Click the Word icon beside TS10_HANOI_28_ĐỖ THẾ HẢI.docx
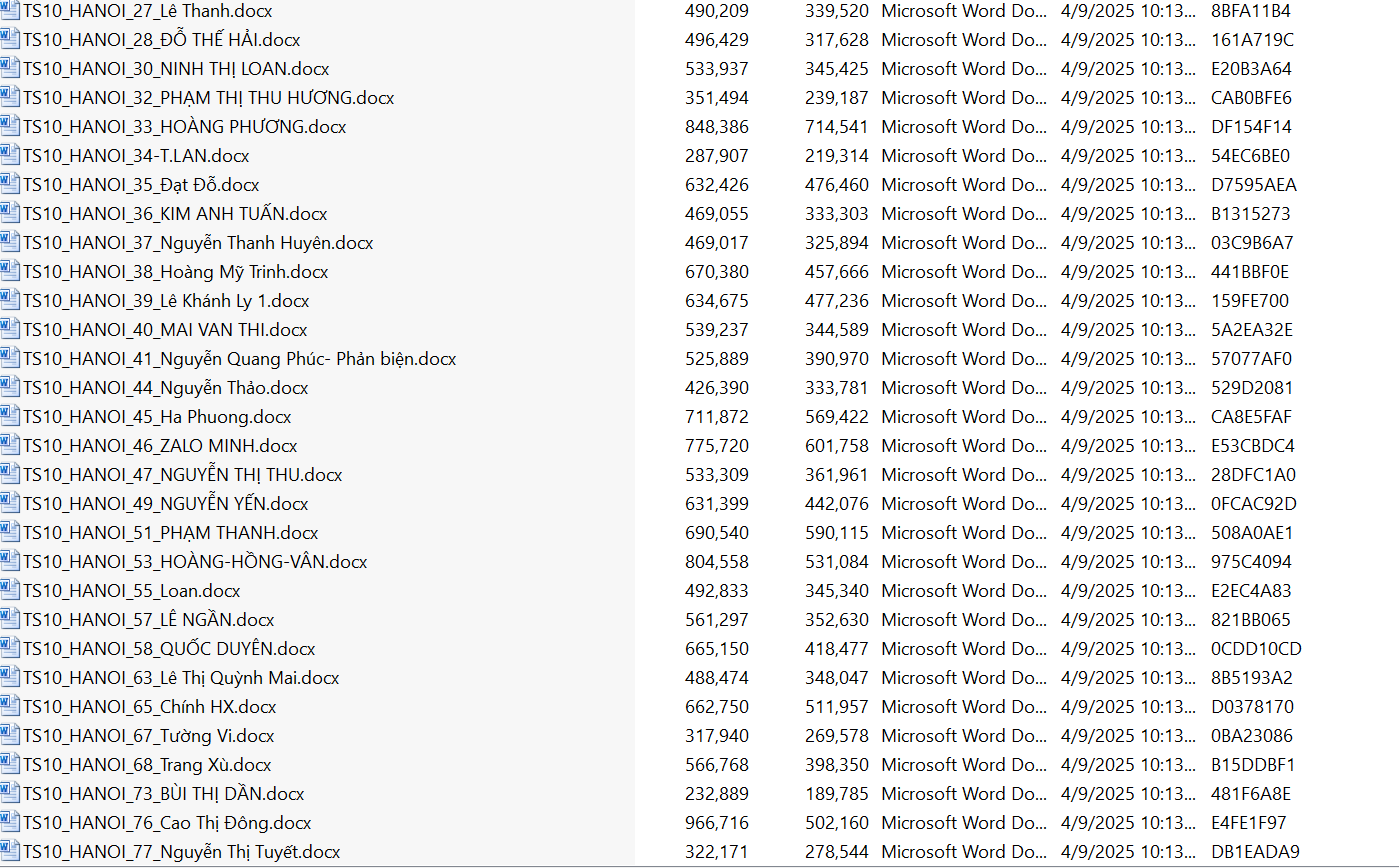1399x868 pixels. tap(10, 40)
